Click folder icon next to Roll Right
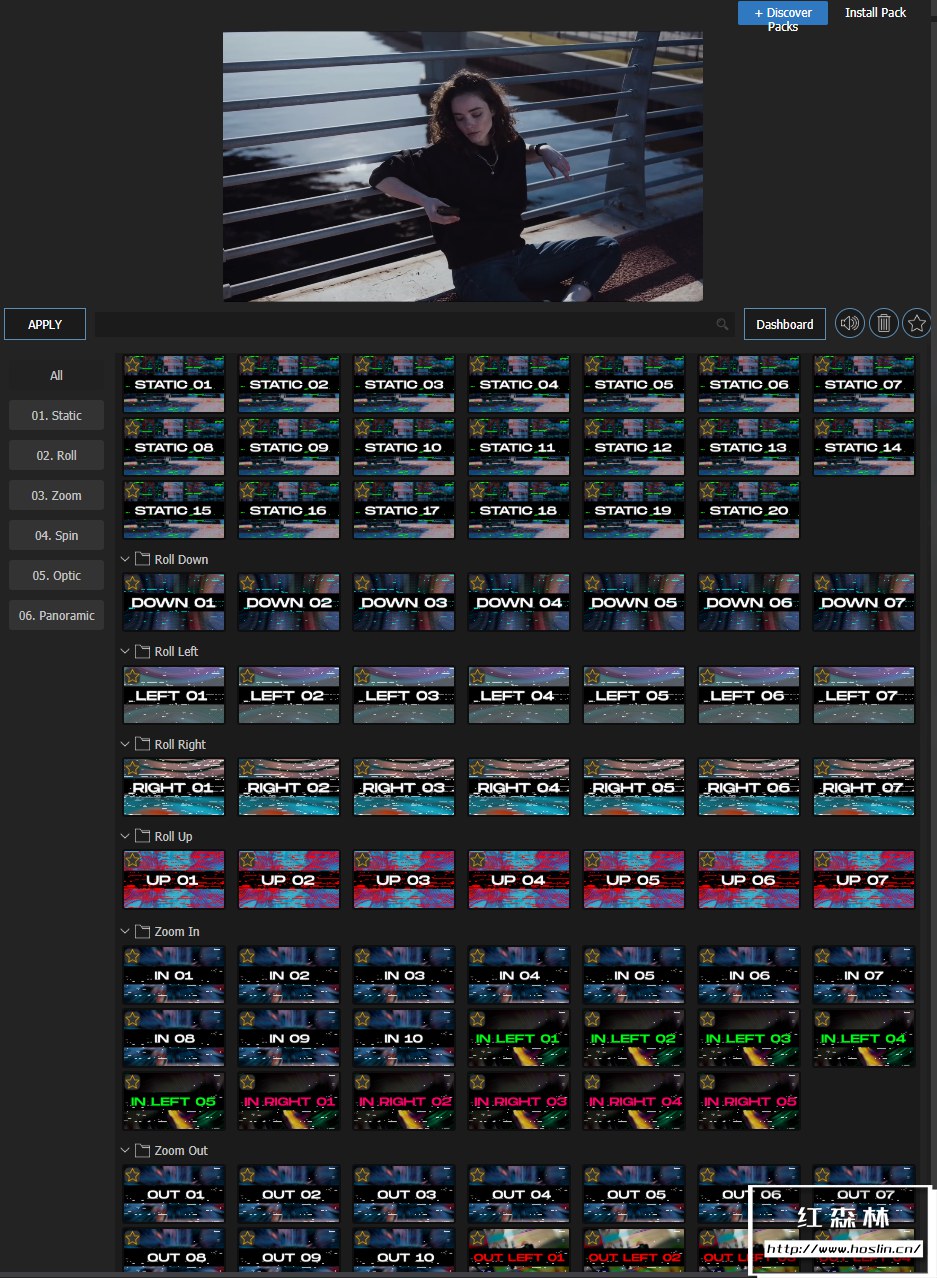 [142, 744]
